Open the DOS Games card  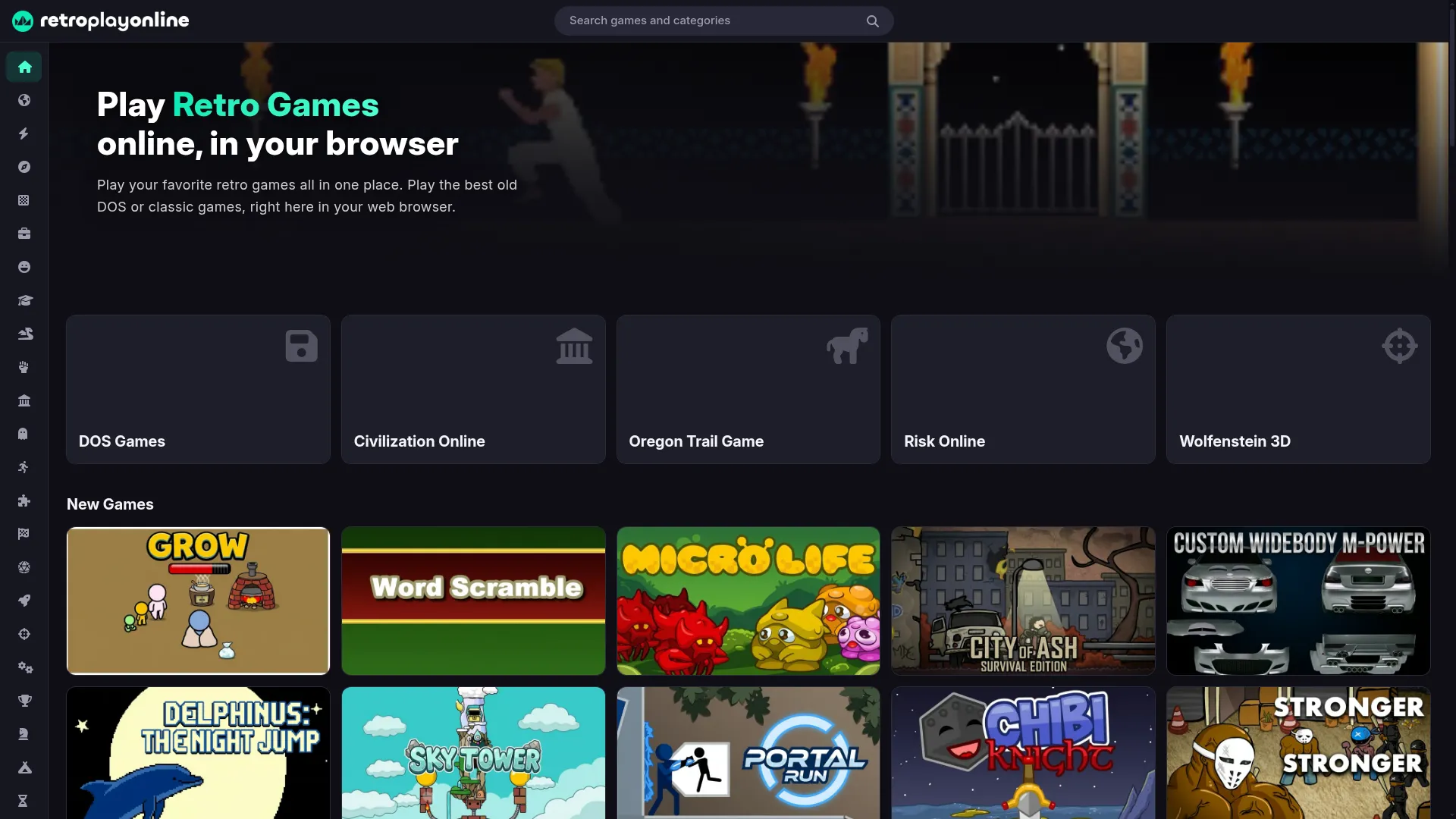point(198,389)
